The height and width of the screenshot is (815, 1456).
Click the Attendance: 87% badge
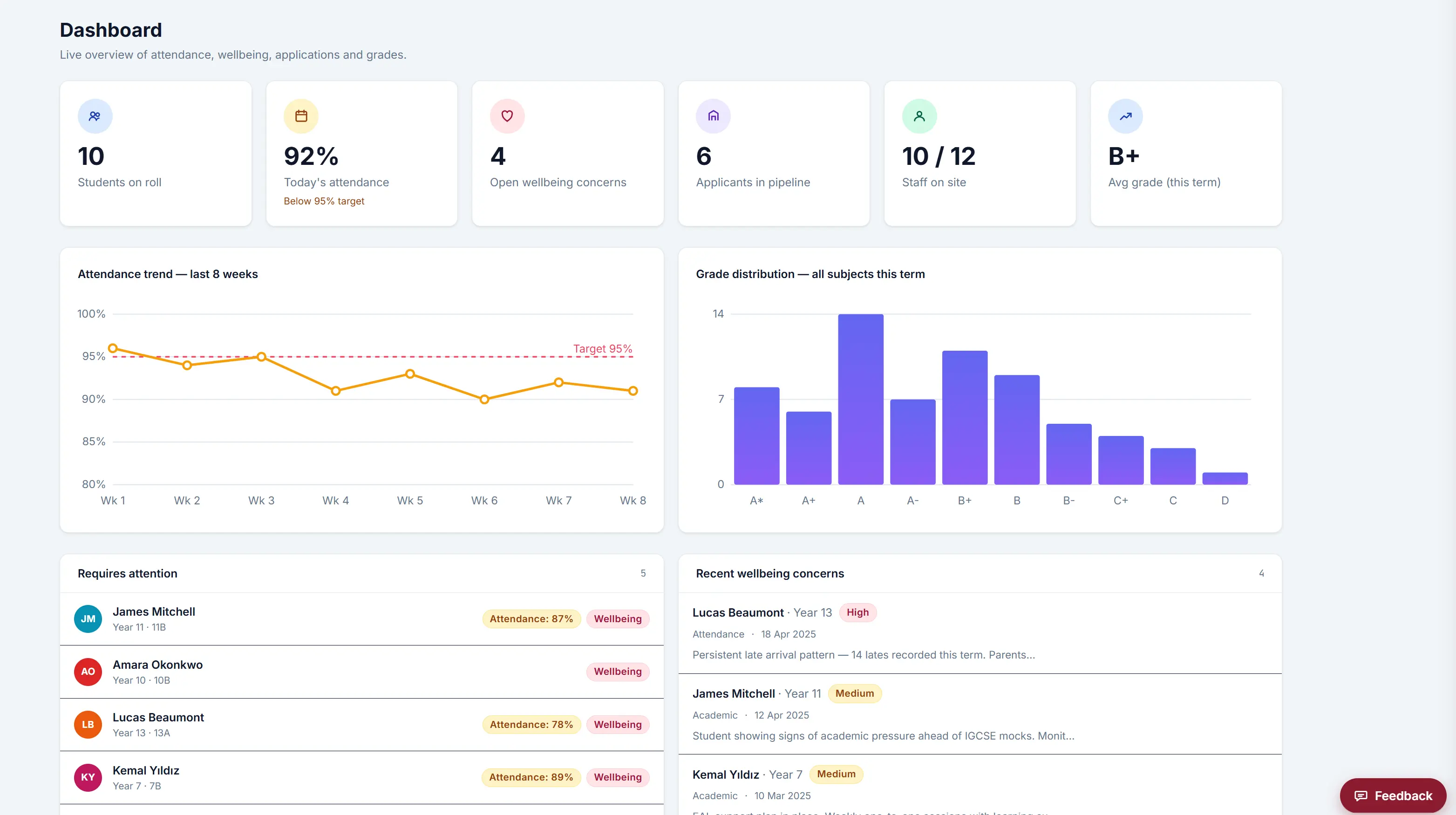531,619
